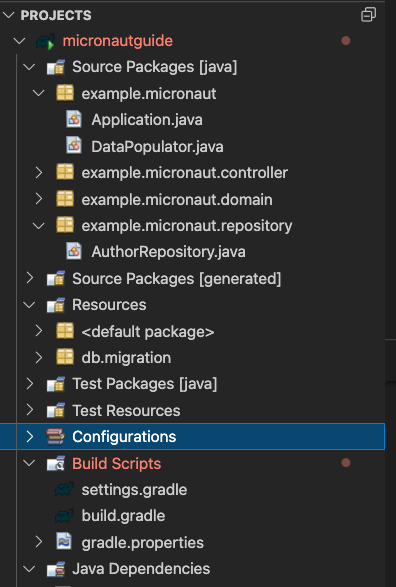Image resolution: width=396 pixels, height=587 pixels.
Task: Open build.gradle file
Action: point(124,516)
